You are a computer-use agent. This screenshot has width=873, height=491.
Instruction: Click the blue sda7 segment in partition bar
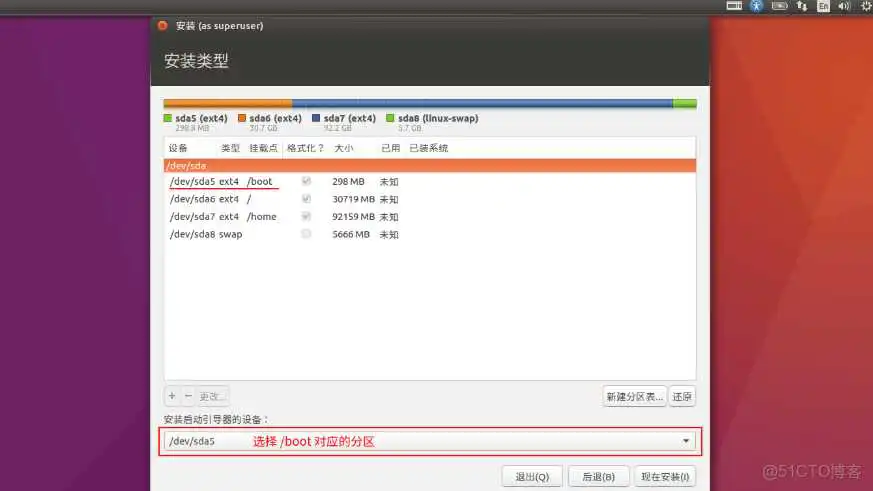[482, 104]
